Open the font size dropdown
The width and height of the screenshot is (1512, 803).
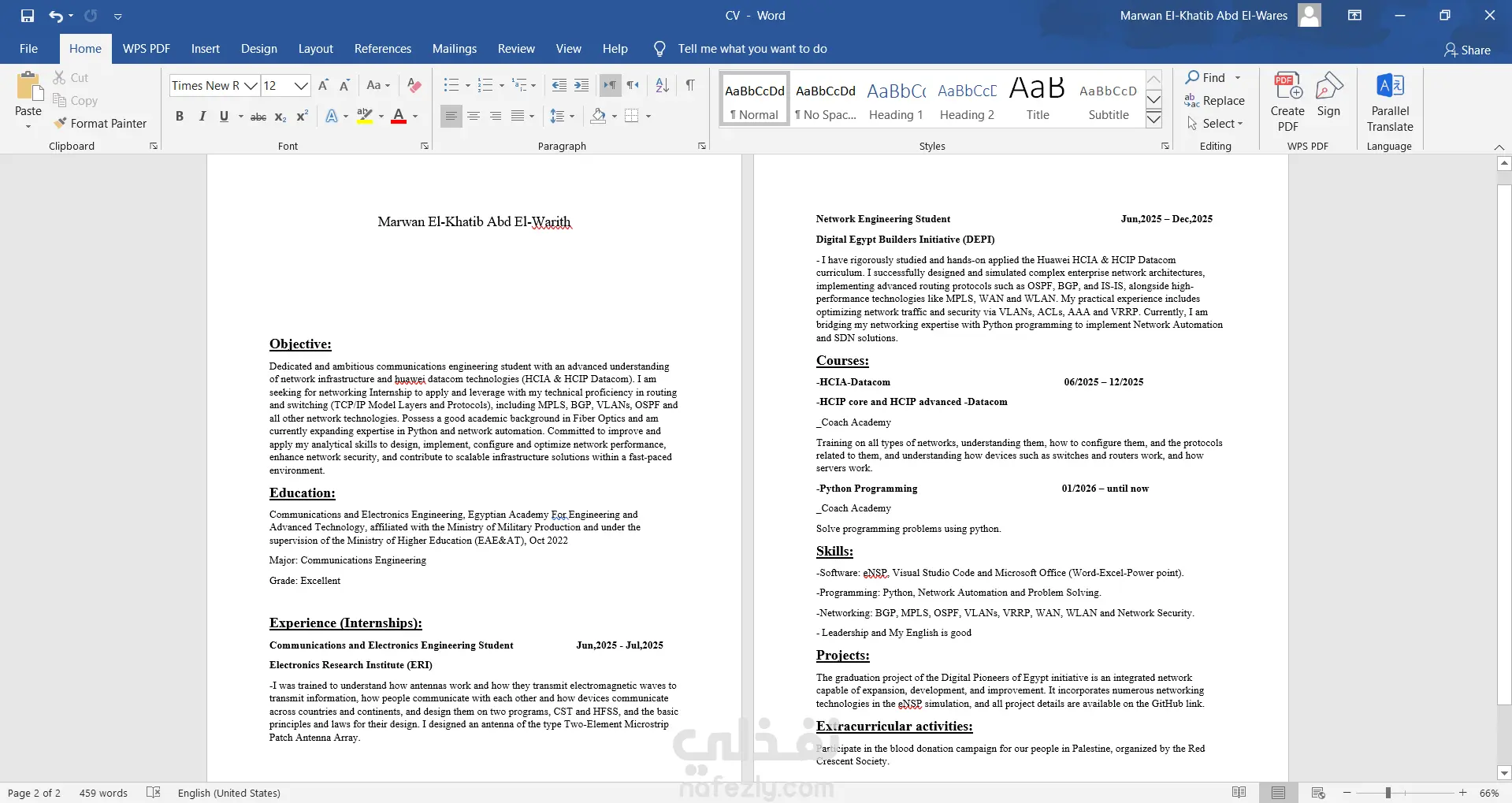point(300,86)
